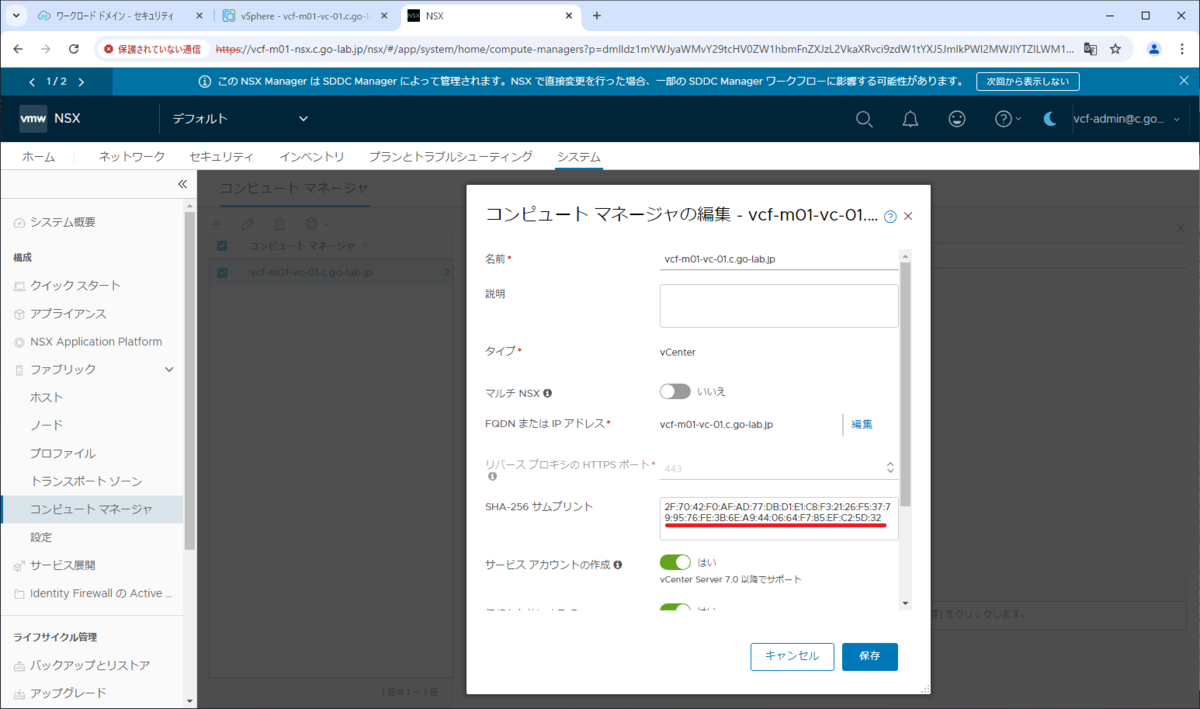Image resolution: width=1200 pixels, height=709 pixels.
Task: Click 編集 link next to FQDN
Action: tap(862, 424)
